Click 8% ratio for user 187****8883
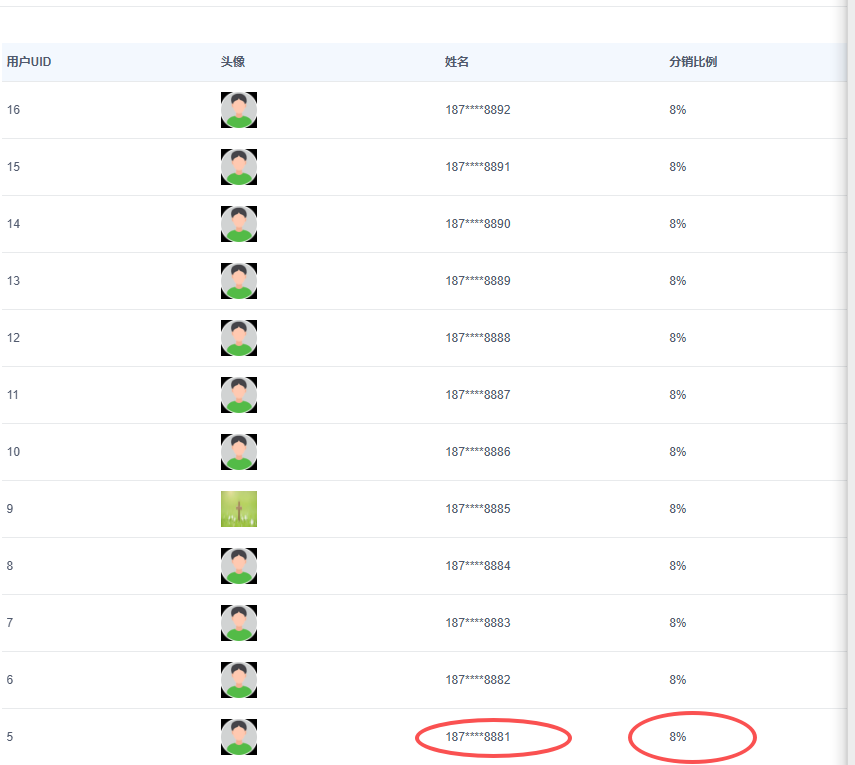Screen dimensions: 855x765 click(678, 623)
